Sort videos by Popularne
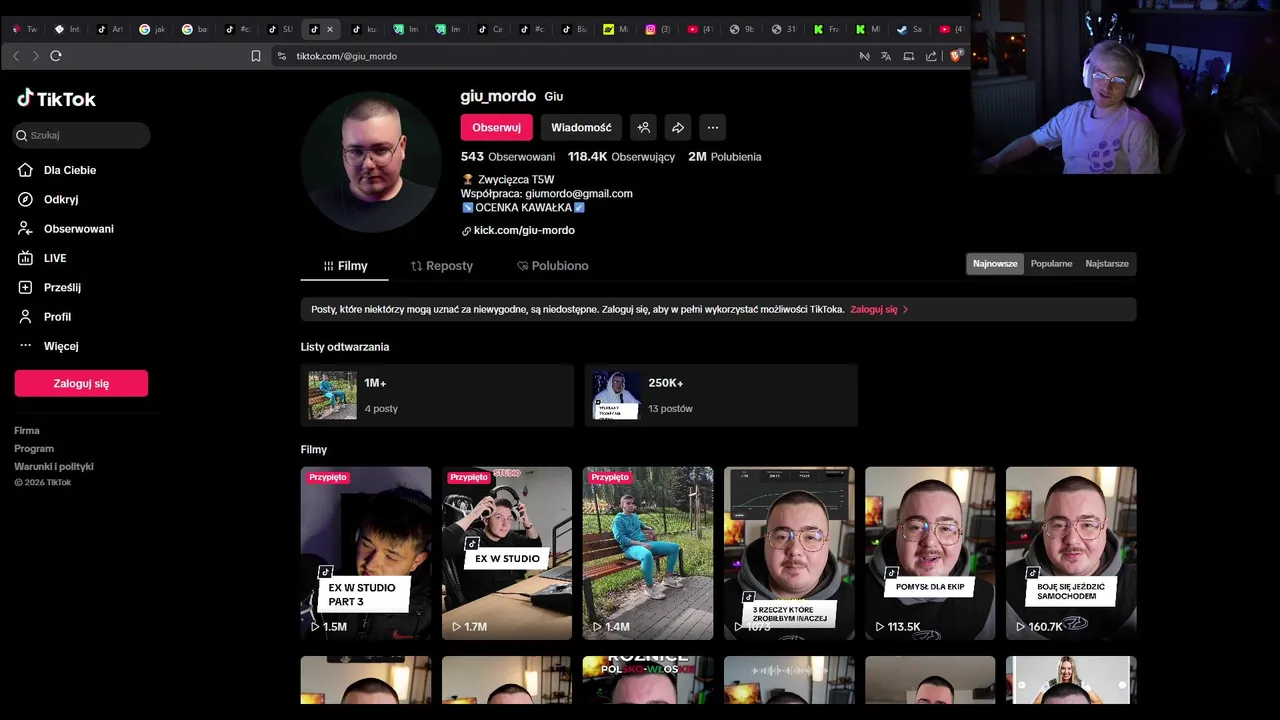Image resolution: width=1280 pixels, height=720 pixels. (1051, 264)
